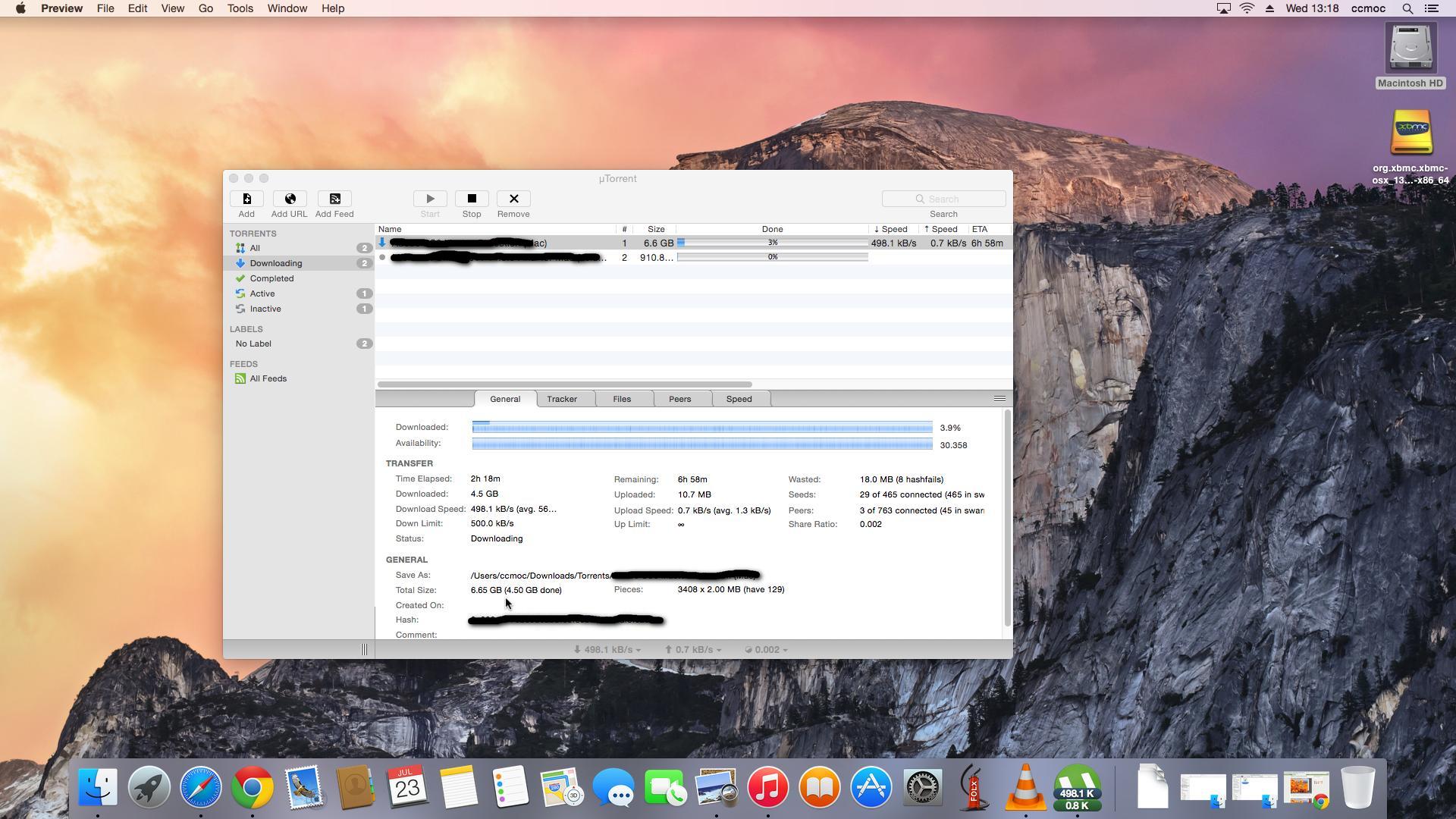Sort torrents by the ETA column
1456x819 pixels.
tap(989, 229)
